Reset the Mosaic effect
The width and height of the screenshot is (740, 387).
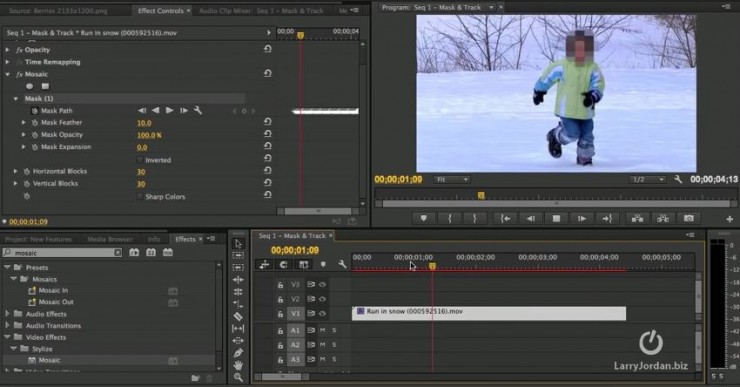[x=268, y=73]
